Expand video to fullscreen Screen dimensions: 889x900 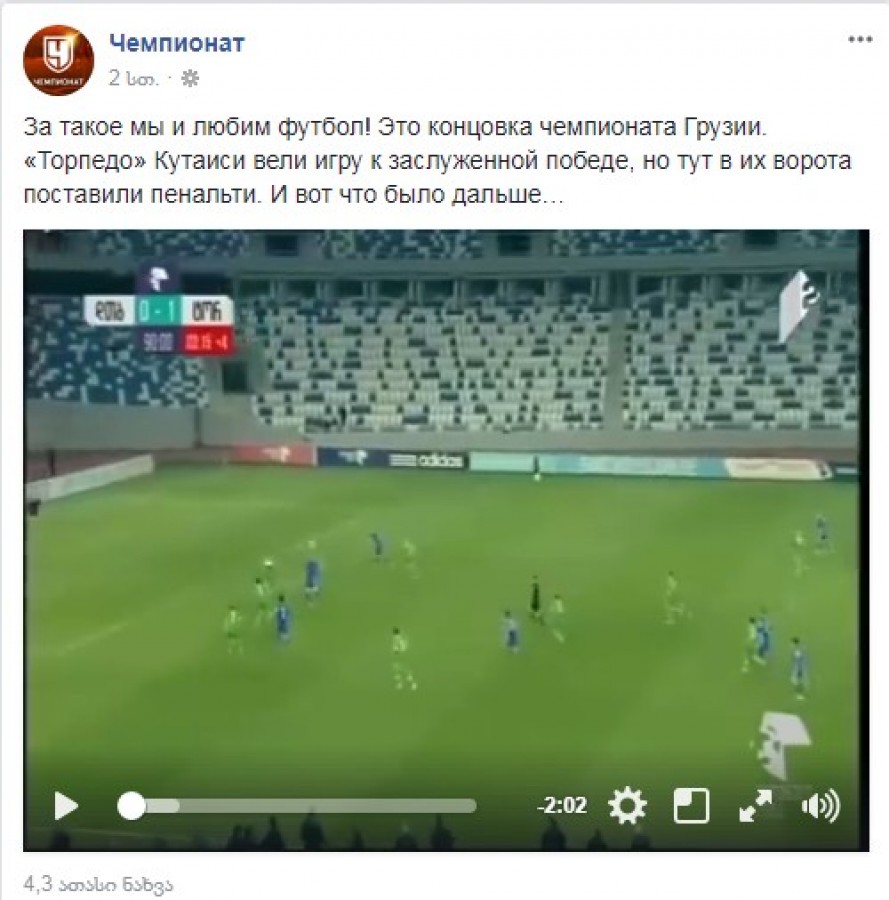coord(755,806)
